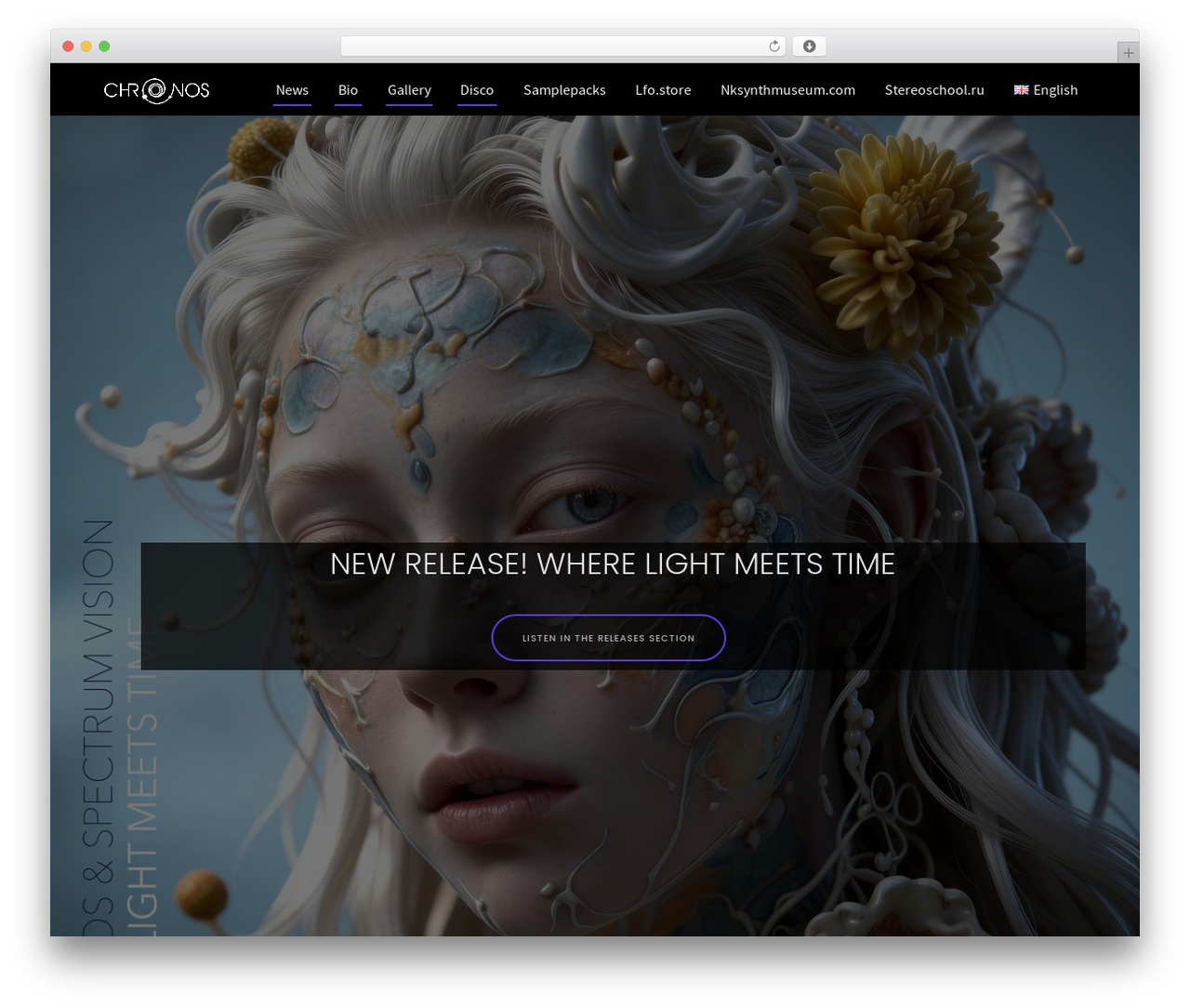Viewport: 1190px width, 1008px height.
Task: Open the English language selector
Action: pos(1046,90)
